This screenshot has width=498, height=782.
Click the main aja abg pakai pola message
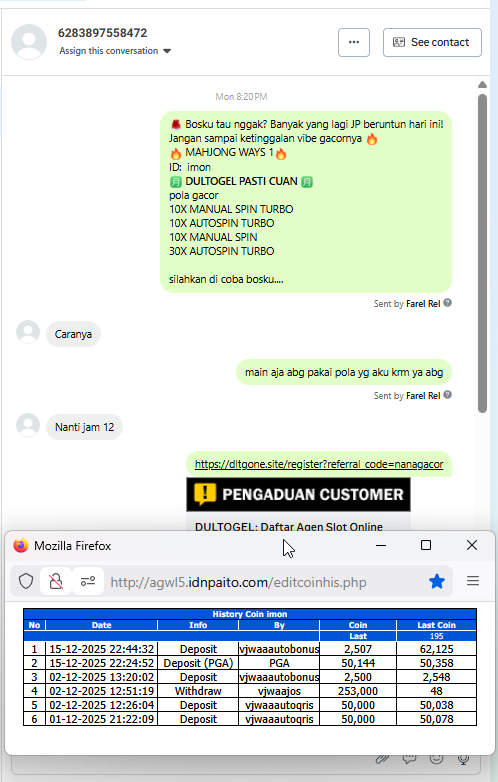coord(344,372)
